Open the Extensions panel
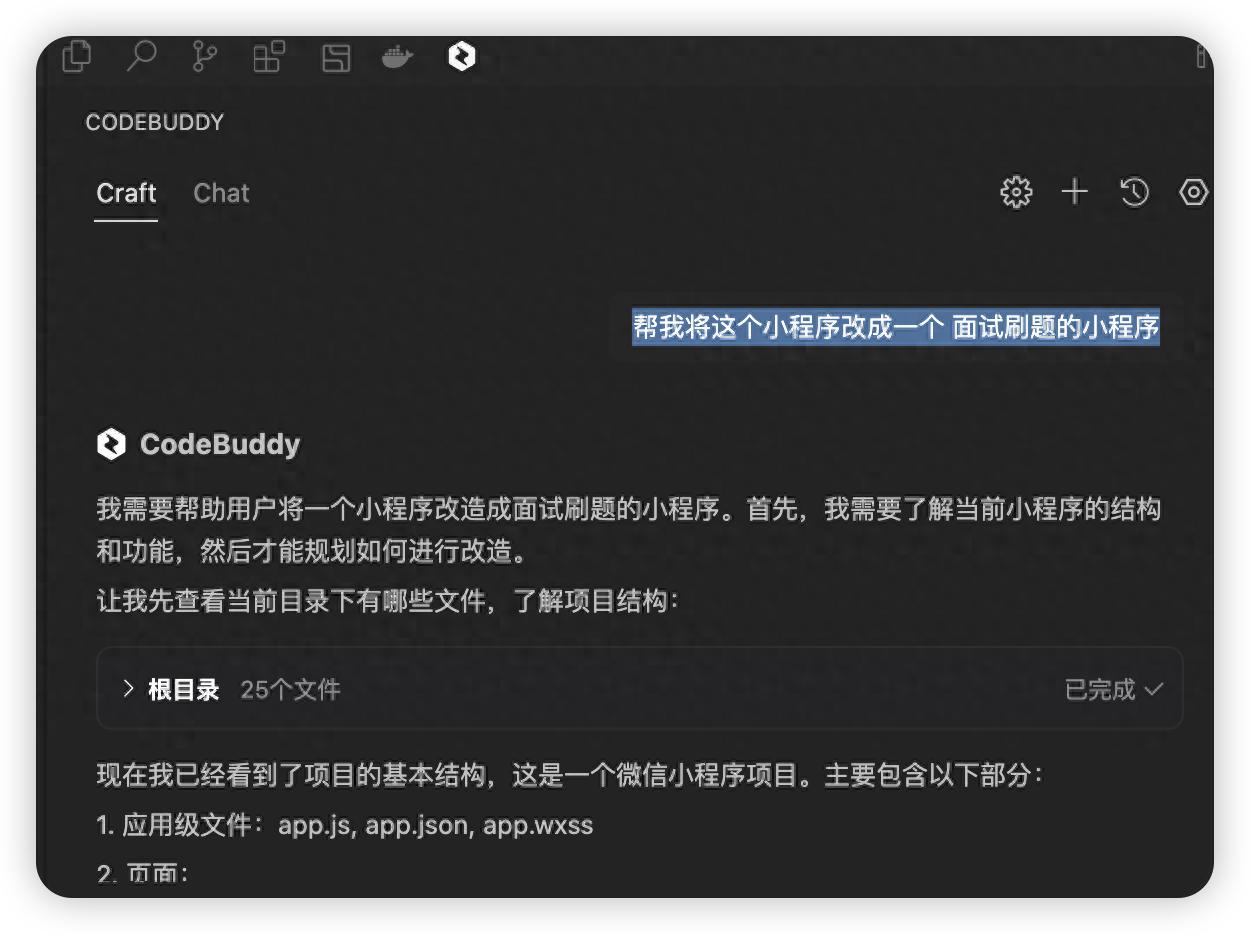This screenshot has width=1250, height=934. (x=269, y=58)
